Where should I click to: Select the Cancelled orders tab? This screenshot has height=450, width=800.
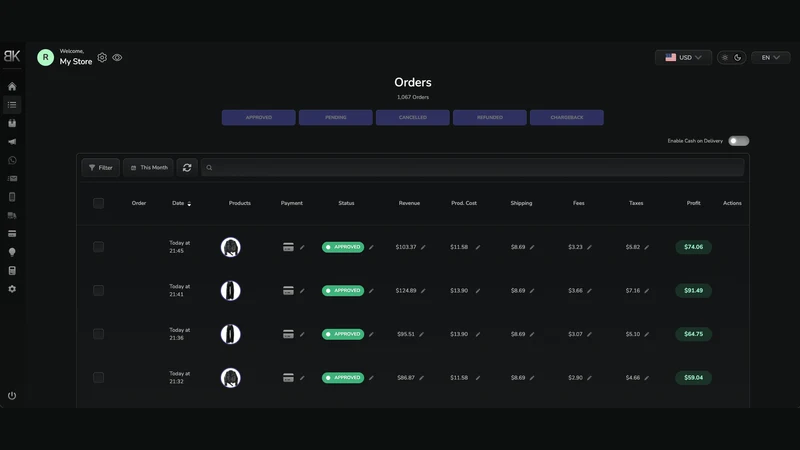tap(413, 117)
